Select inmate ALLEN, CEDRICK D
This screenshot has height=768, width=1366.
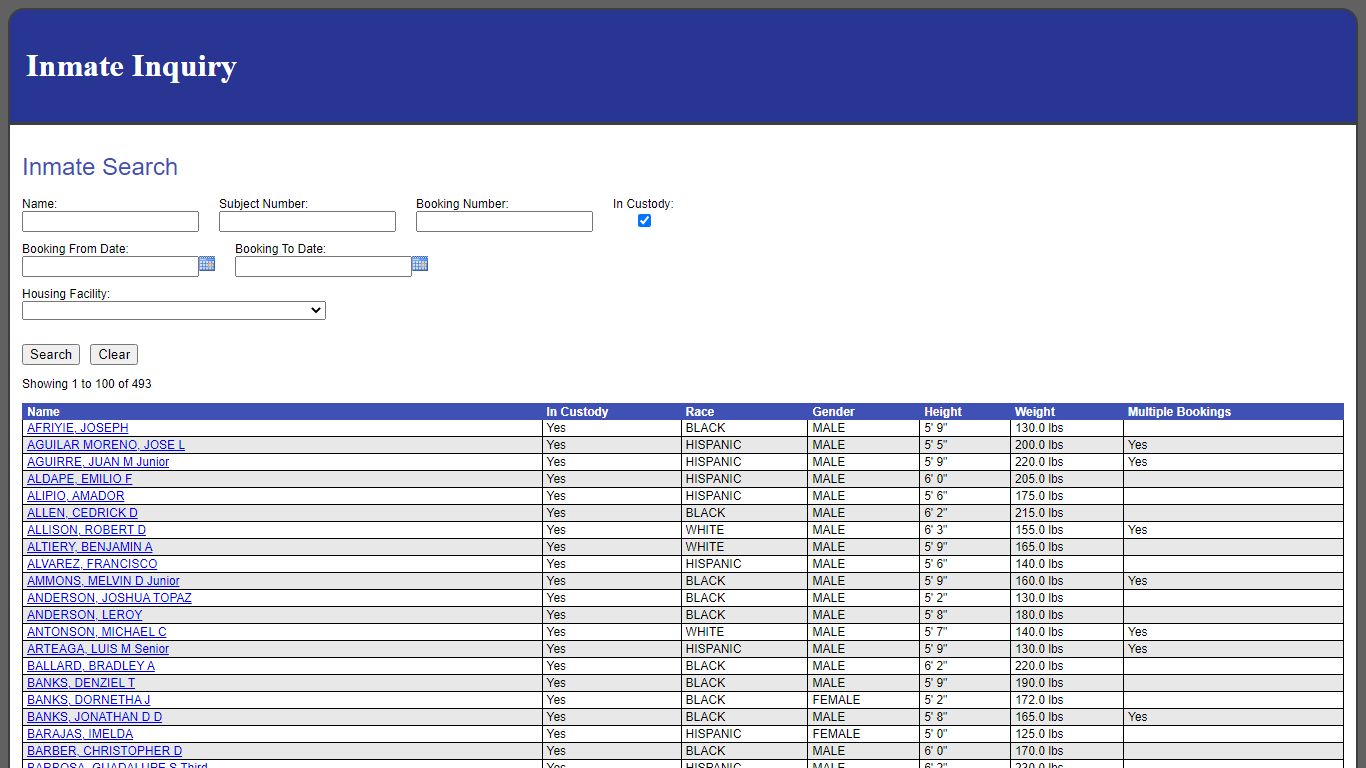[81, 512]
